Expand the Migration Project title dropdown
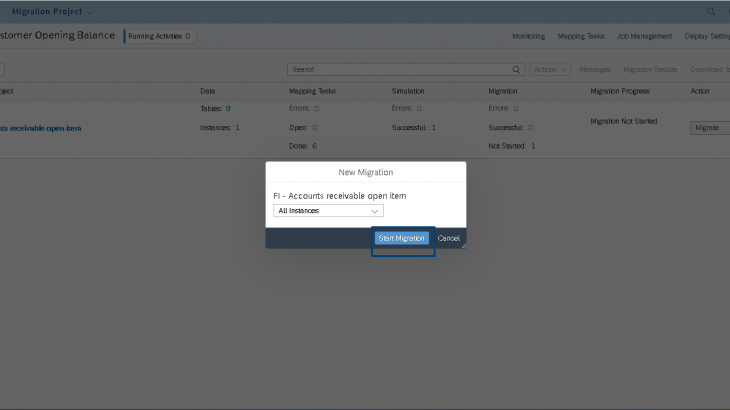The width and height of the screenshot is (730, 410). [93, 12]
